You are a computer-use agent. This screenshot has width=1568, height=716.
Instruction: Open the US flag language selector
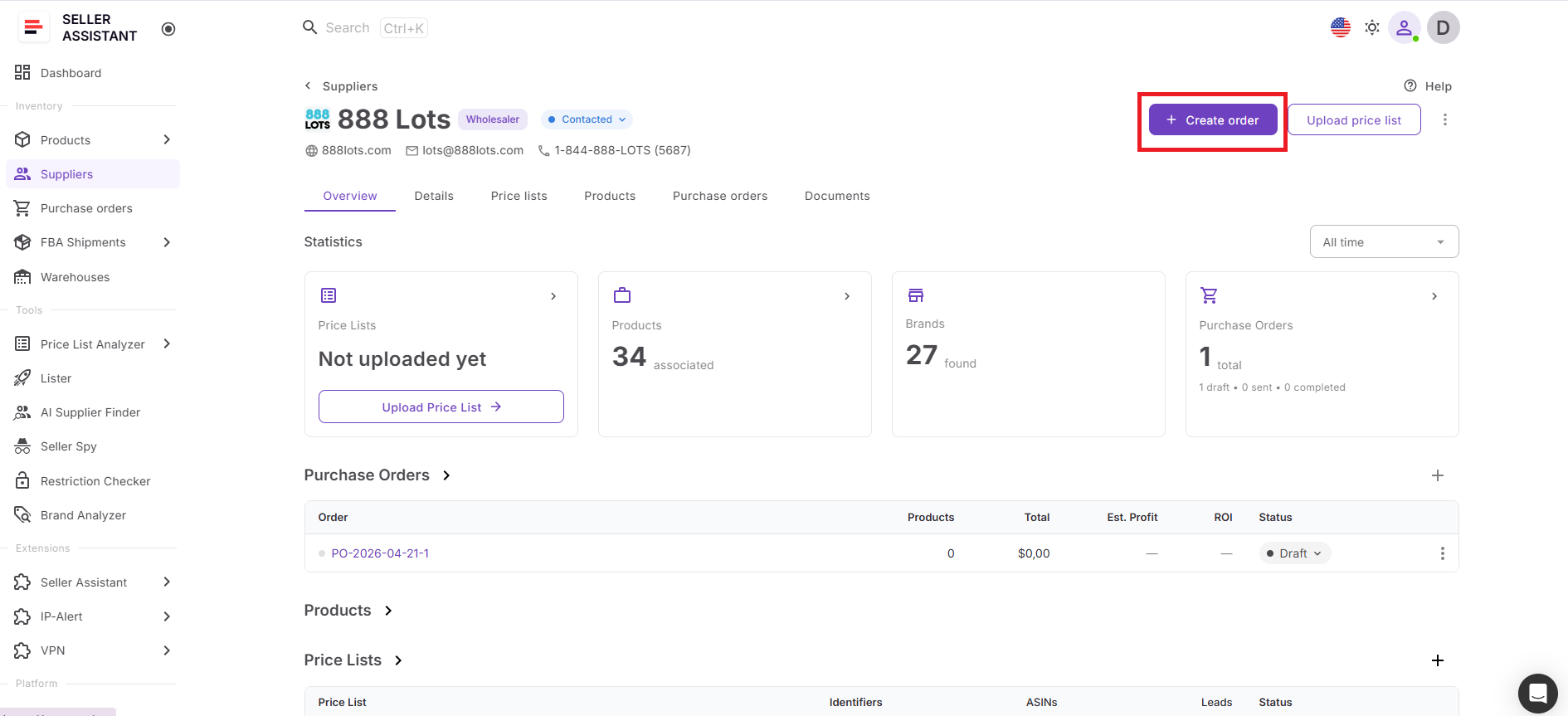[x=1341, y=27]
